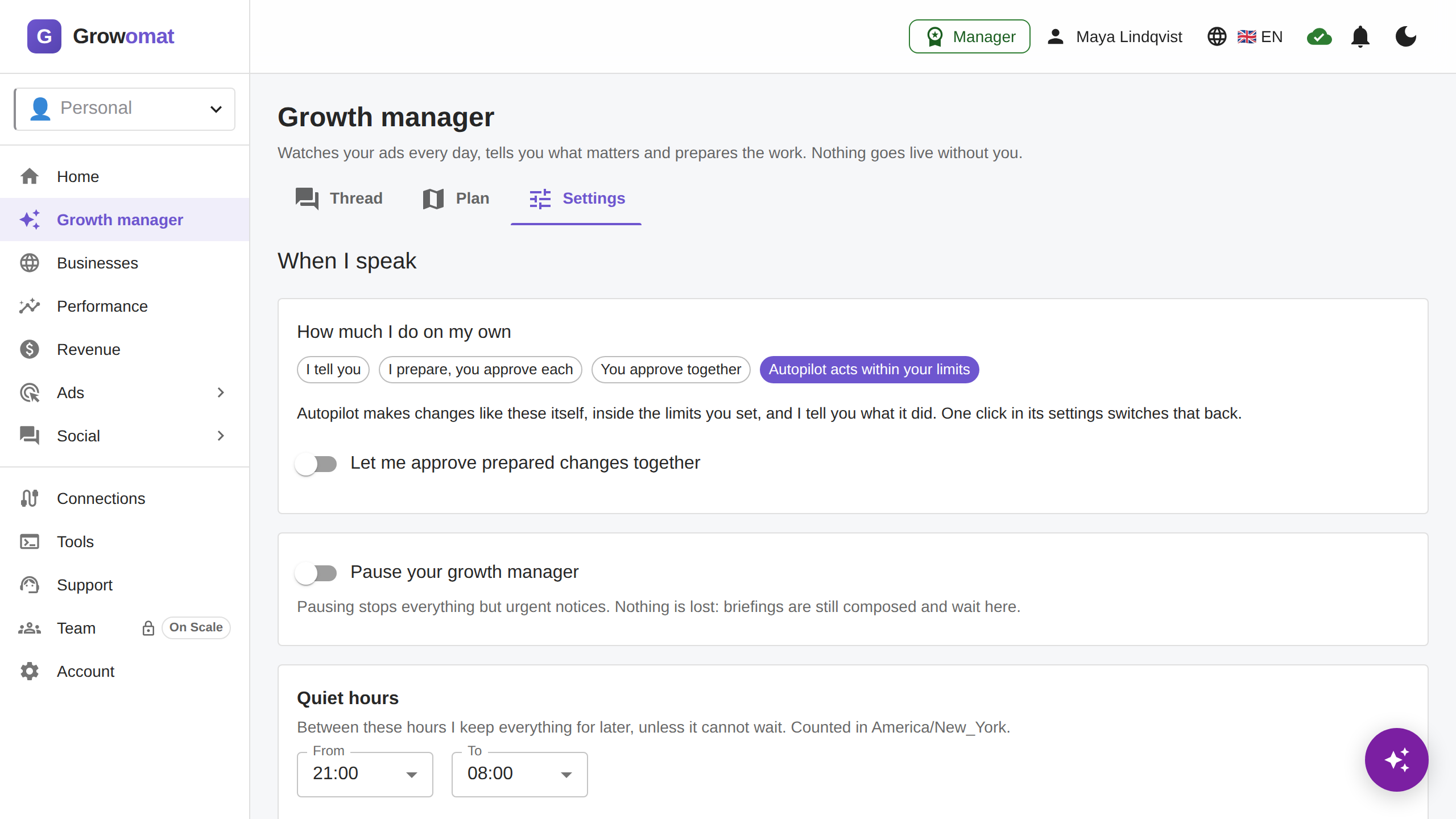Expand the Ads submenu chevron
The width and height of the screenshot is (1456, 819).
pos(221,393)
